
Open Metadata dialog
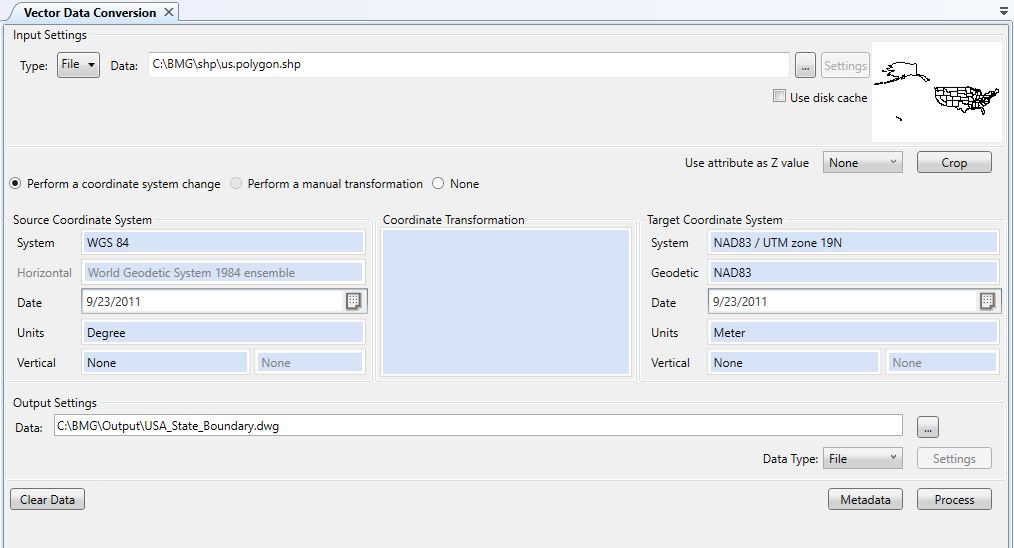tap(865, 499)
